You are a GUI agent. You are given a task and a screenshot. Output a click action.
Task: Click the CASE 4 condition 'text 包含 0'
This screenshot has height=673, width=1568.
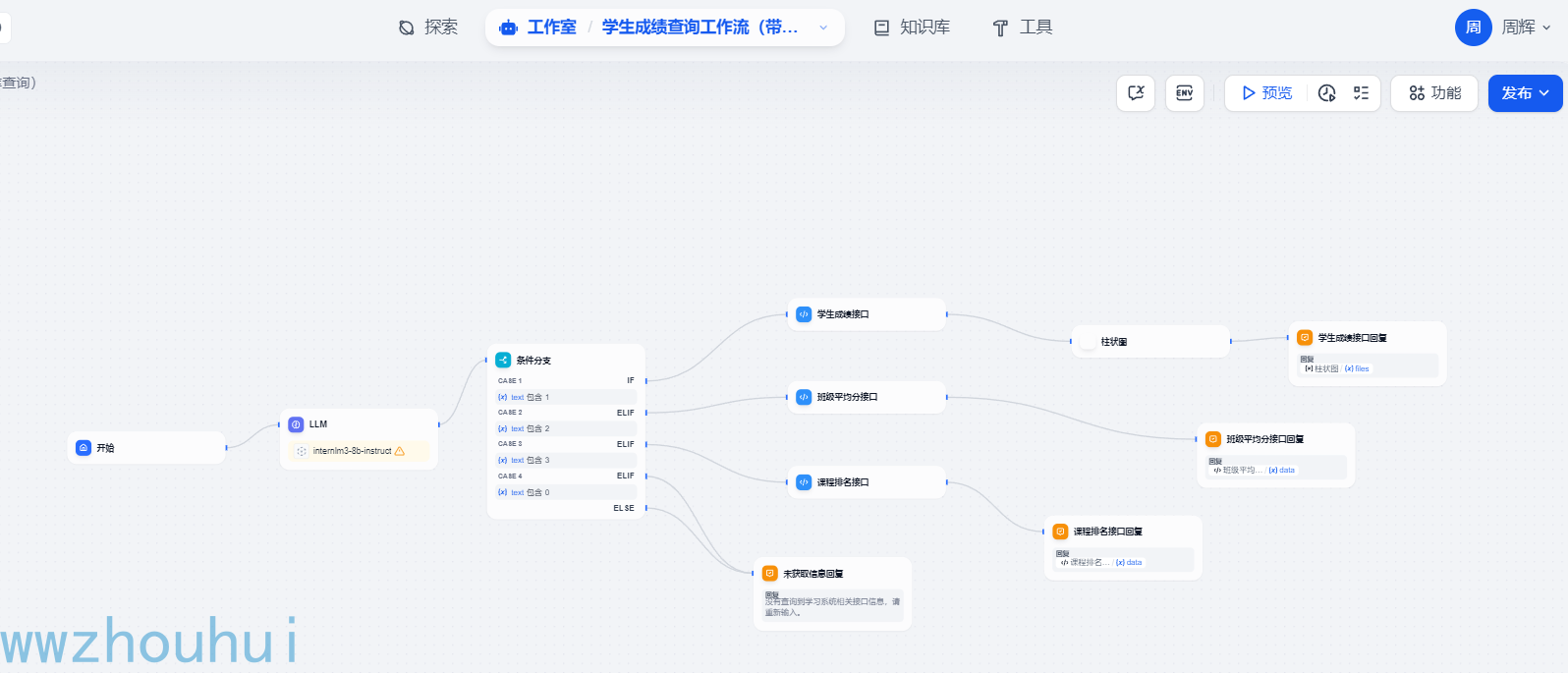click(x=567, y=492)
